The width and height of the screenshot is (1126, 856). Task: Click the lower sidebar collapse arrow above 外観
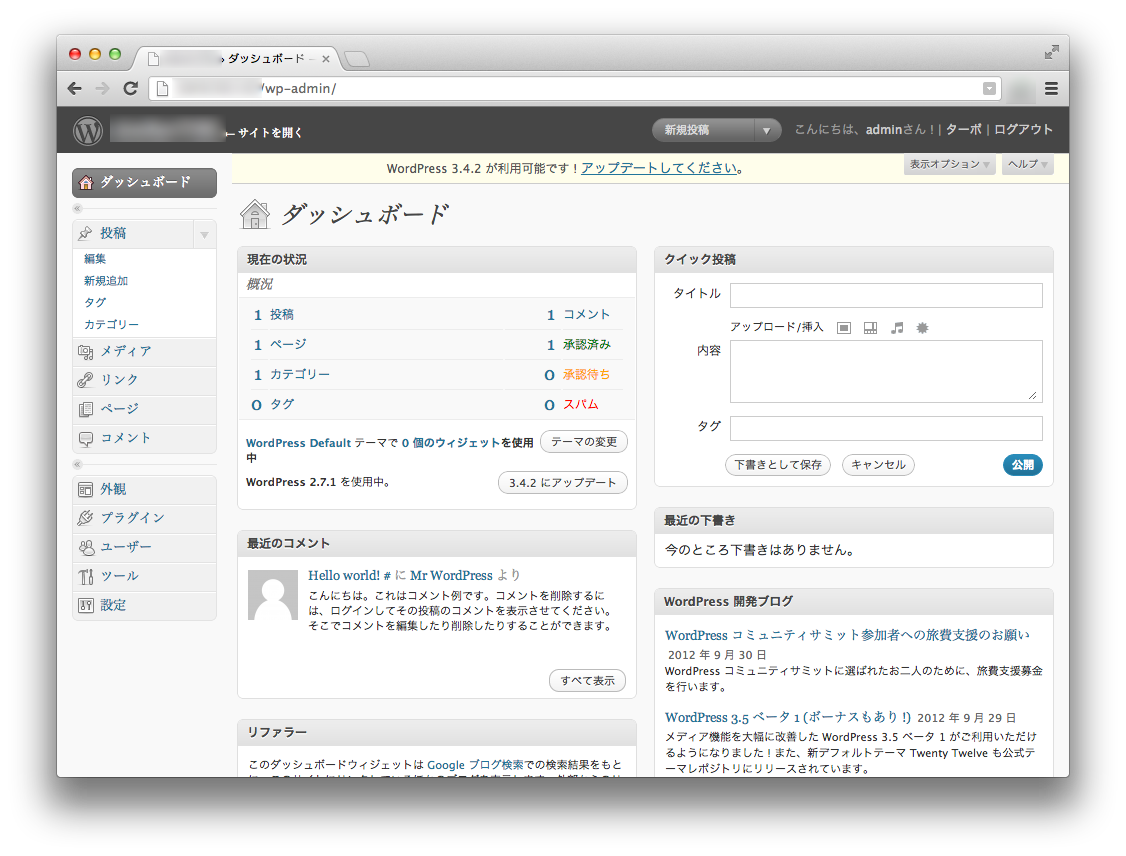click(78, 465)
